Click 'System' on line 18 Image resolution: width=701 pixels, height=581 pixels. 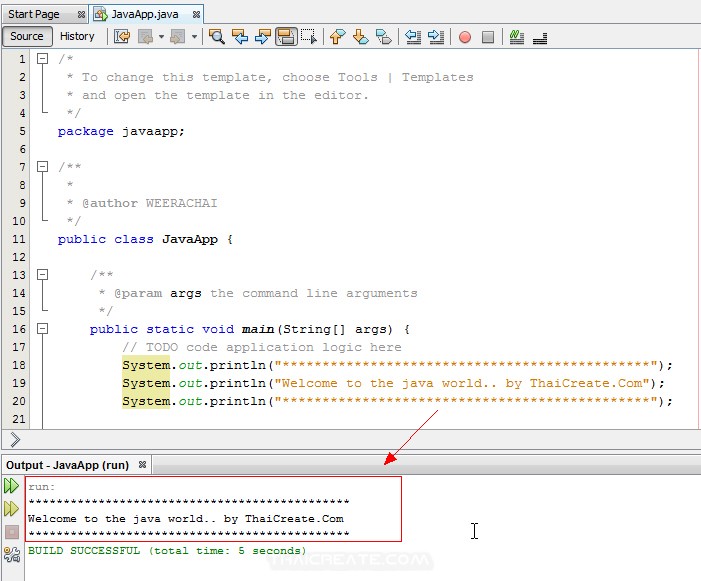[146, 365]
